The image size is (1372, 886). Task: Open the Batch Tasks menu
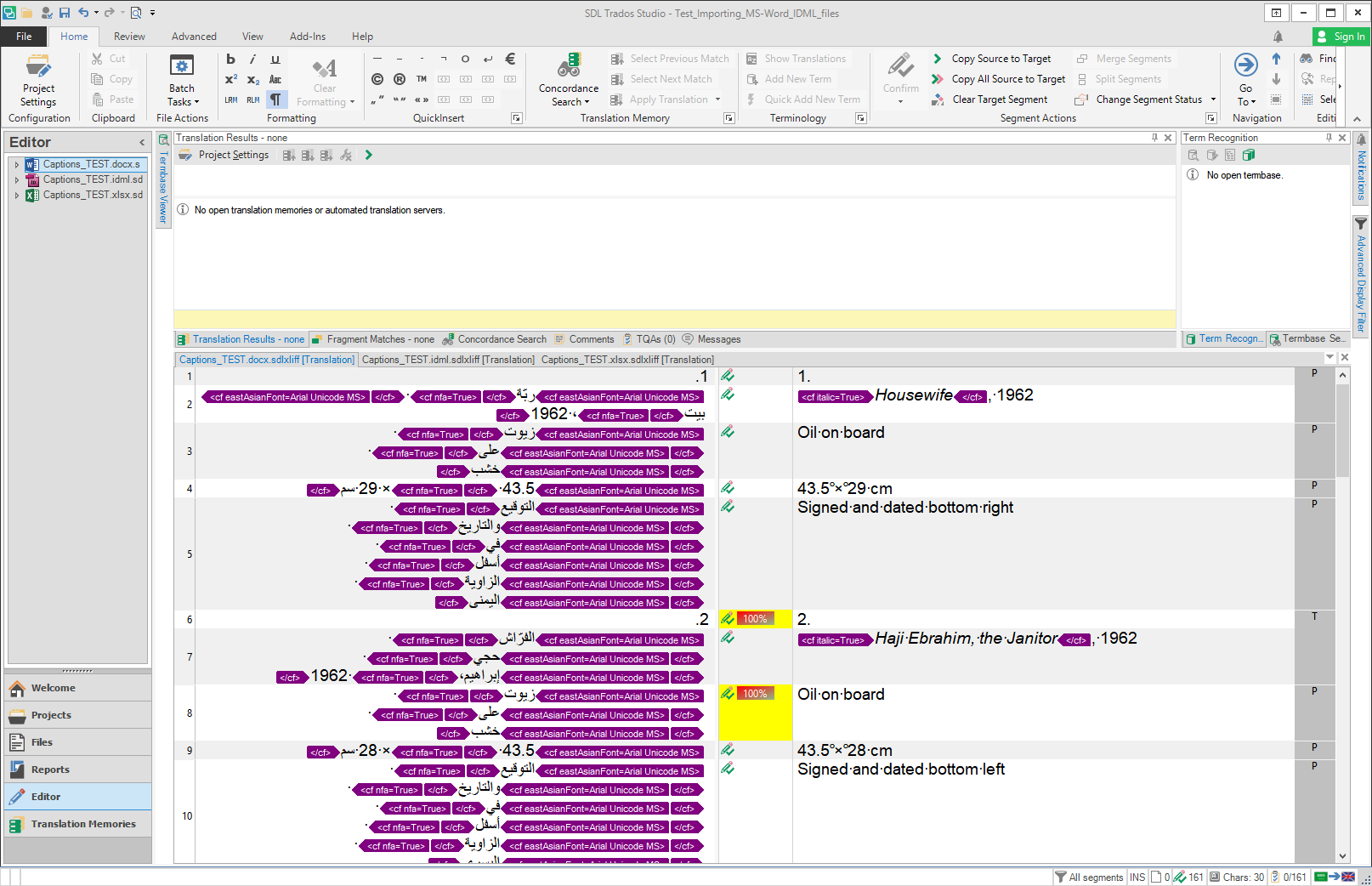(x=182, y=81)
